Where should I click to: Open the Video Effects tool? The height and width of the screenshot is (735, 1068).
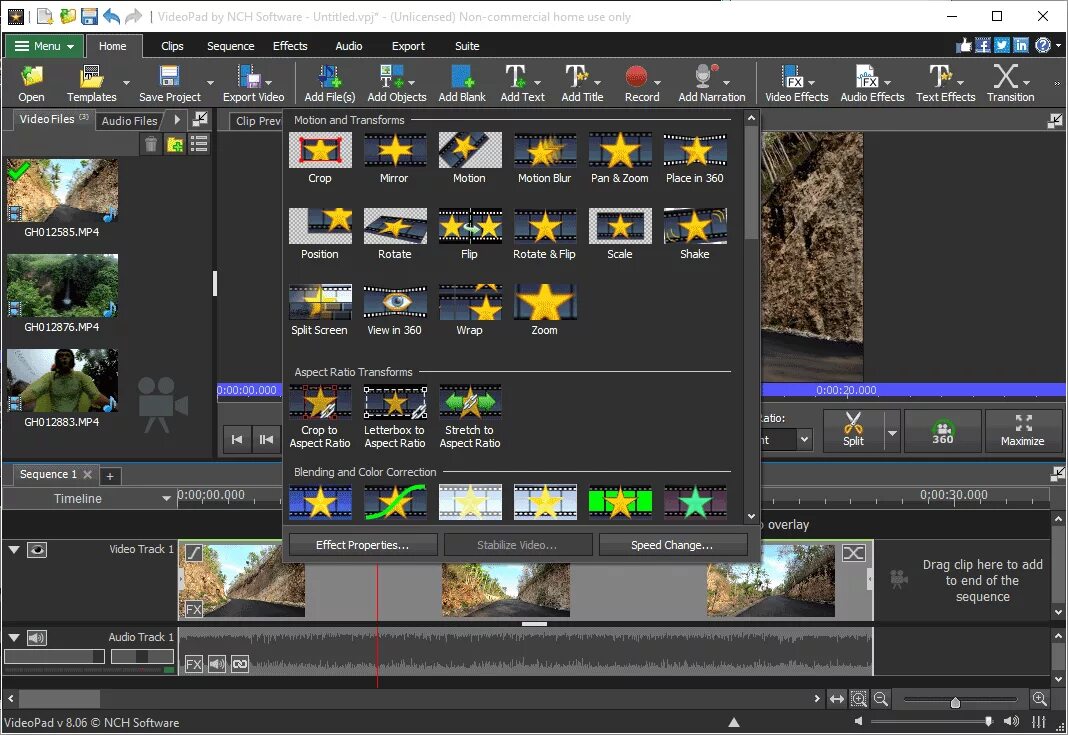pos(796,83)
